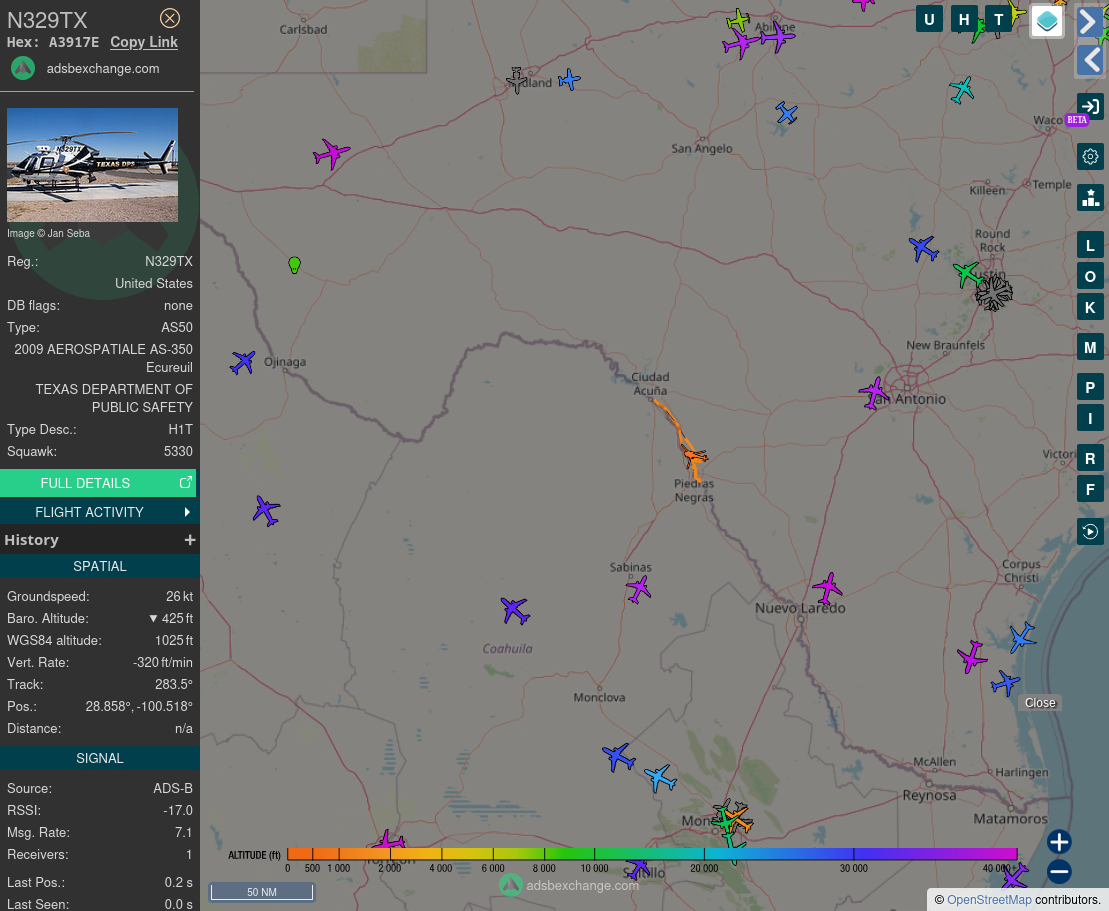The height and width of the screenshot is (911, 1109).
Task: Click the TEXAS DEPARTMENT OF PUBLIC SAFETY text
Action: click(114, 398)
